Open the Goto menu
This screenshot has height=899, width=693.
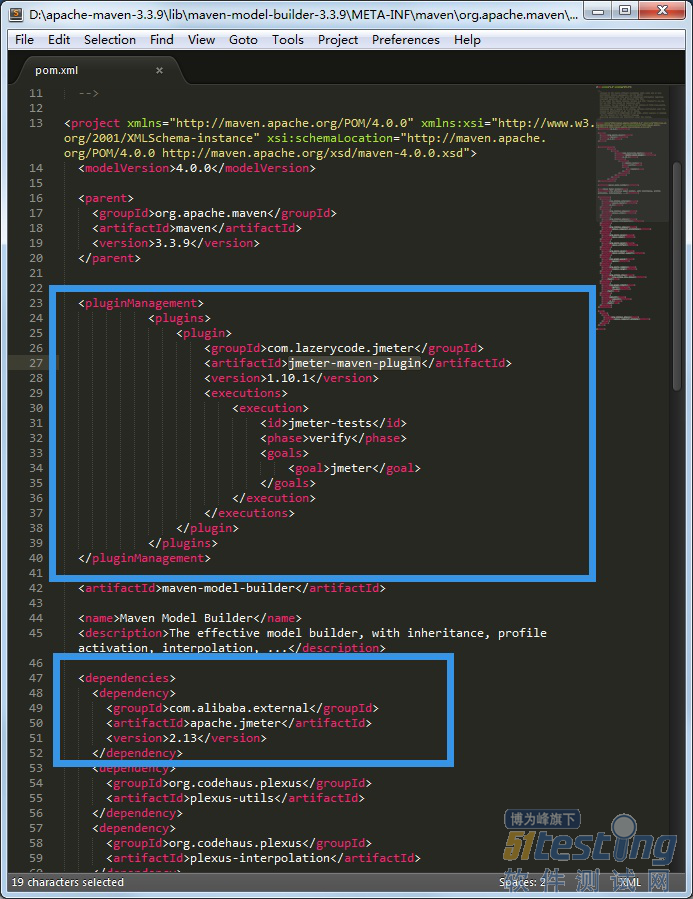click(243, 40)
